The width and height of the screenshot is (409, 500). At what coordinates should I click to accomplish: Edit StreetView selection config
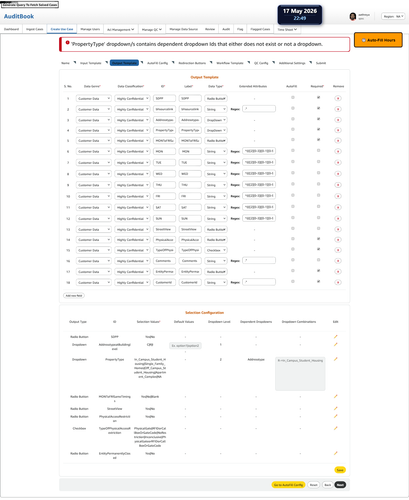(336, 408)
